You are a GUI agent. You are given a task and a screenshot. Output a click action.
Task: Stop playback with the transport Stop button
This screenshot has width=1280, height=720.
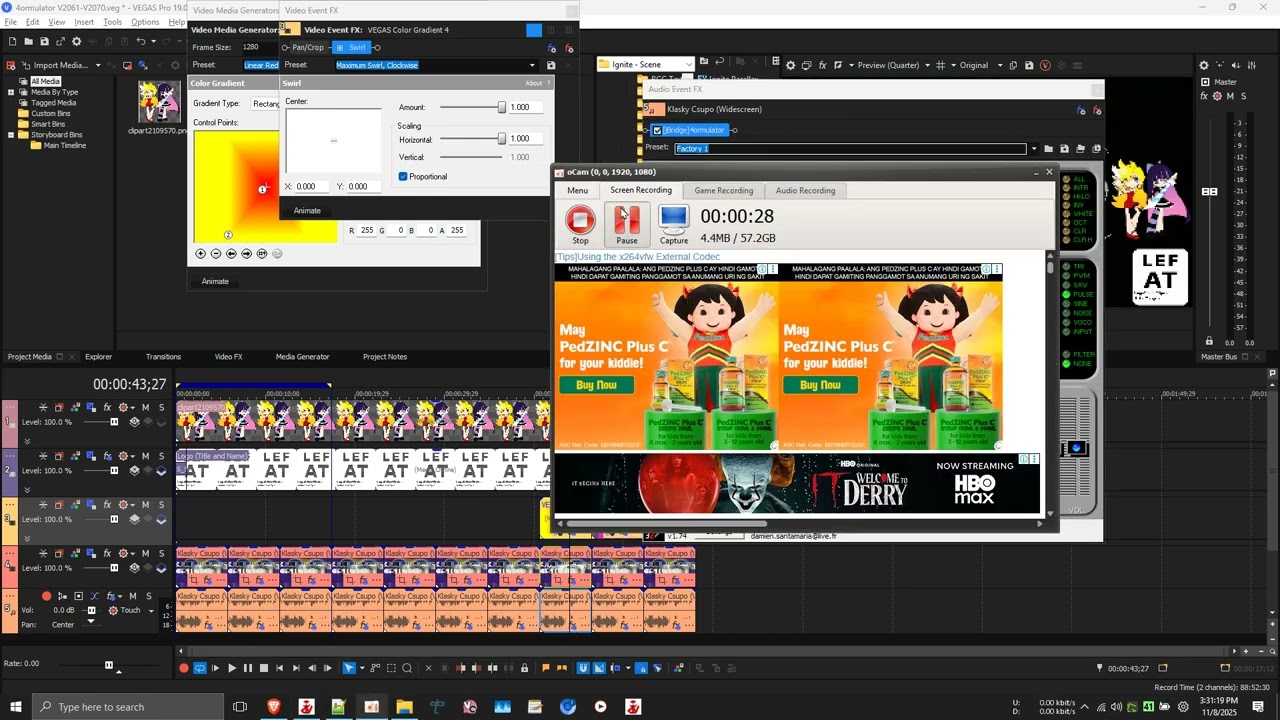(263, 668)
